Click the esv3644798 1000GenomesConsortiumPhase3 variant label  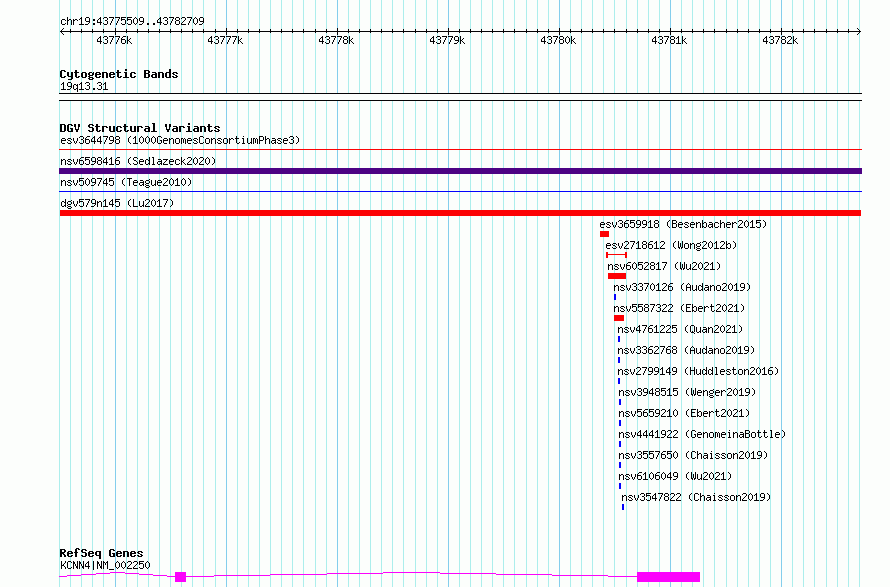[180, 140]
